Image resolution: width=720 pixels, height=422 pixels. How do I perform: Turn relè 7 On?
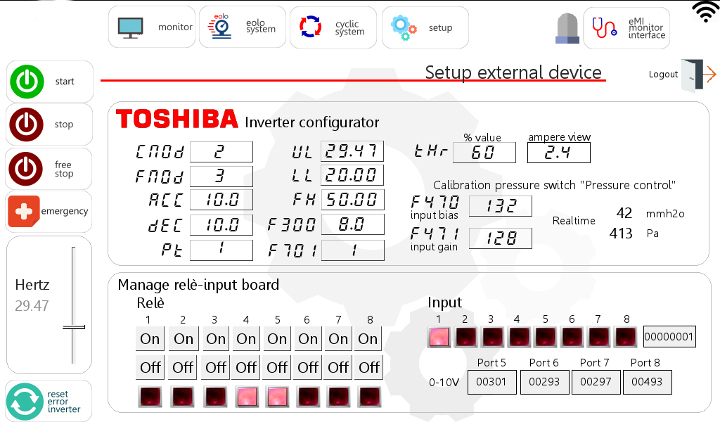click(338, 339)
